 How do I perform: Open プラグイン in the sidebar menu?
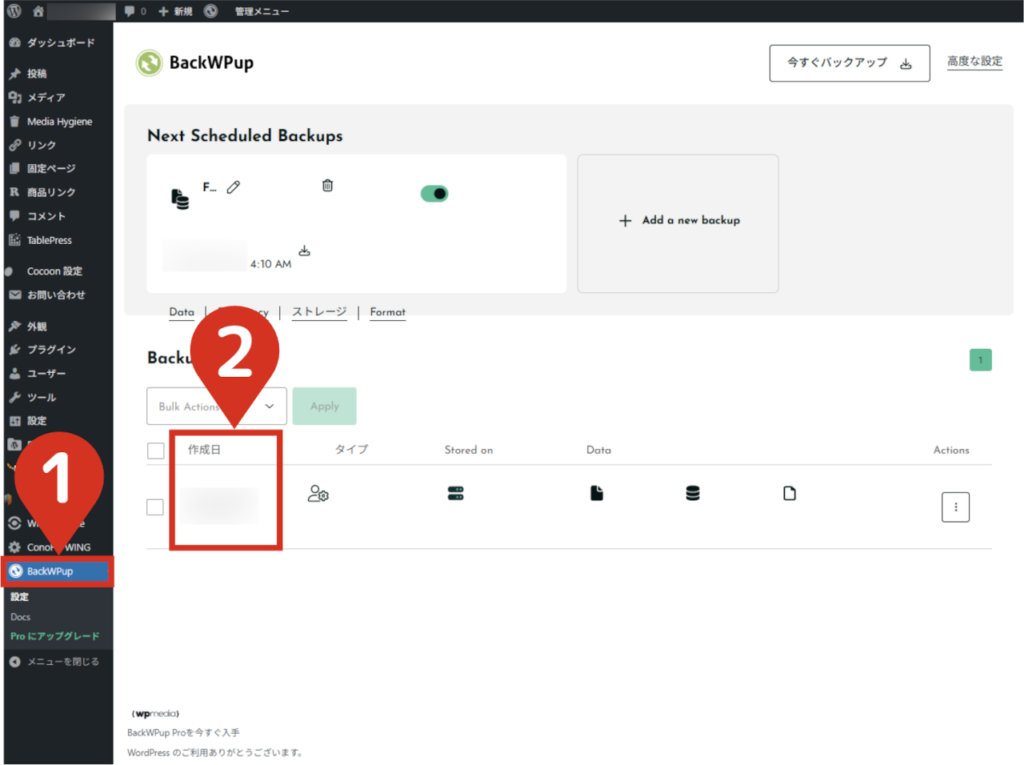51,350
